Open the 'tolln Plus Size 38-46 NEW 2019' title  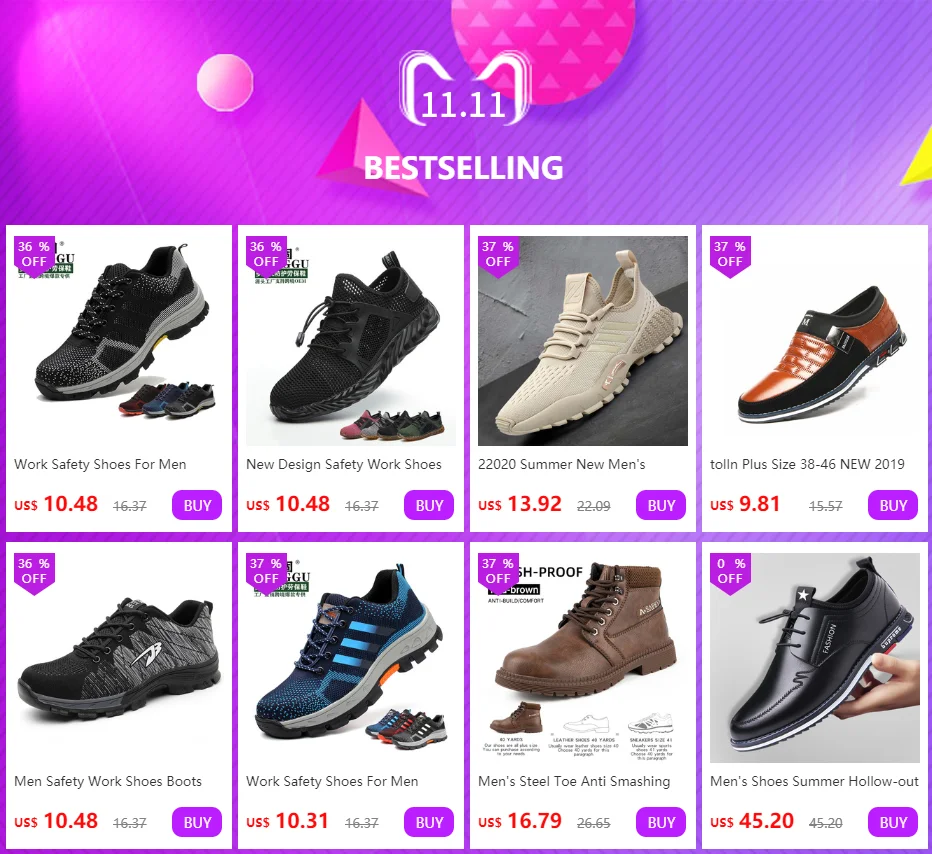pos(807,464)
